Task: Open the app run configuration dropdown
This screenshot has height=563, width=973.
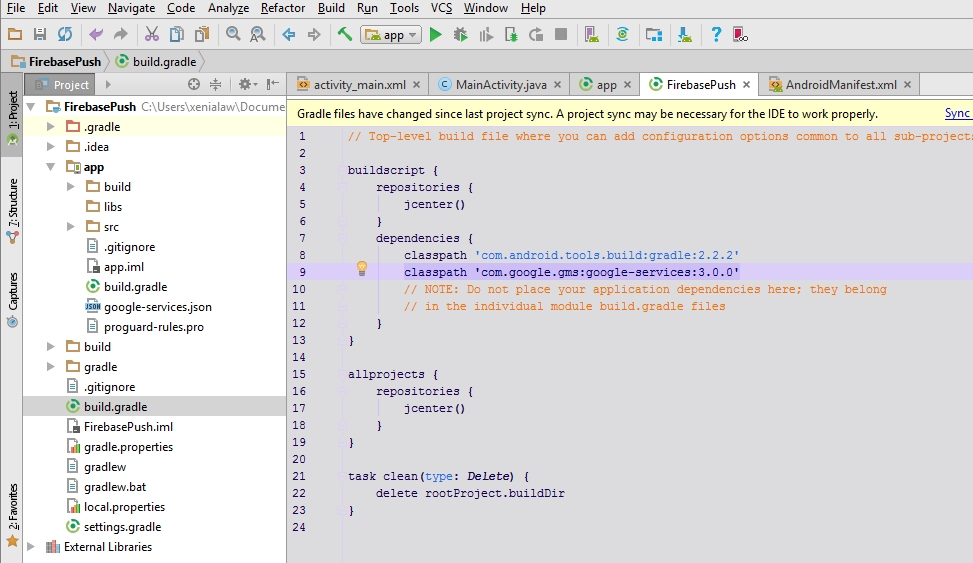Action: pyautogui.click(x=392, y=35)
